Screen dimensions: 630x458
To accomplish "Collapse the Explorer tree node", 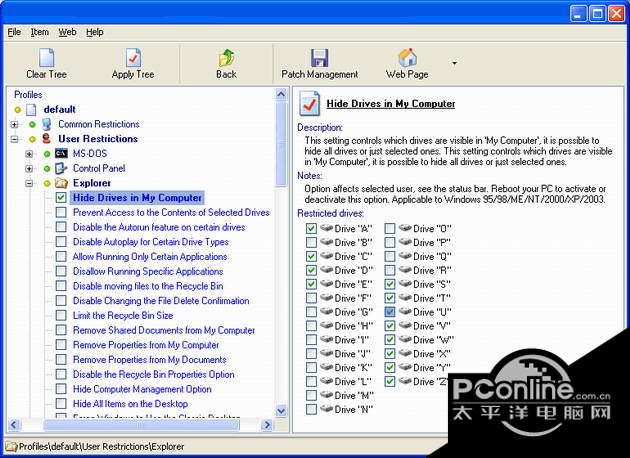I will 29,184.
